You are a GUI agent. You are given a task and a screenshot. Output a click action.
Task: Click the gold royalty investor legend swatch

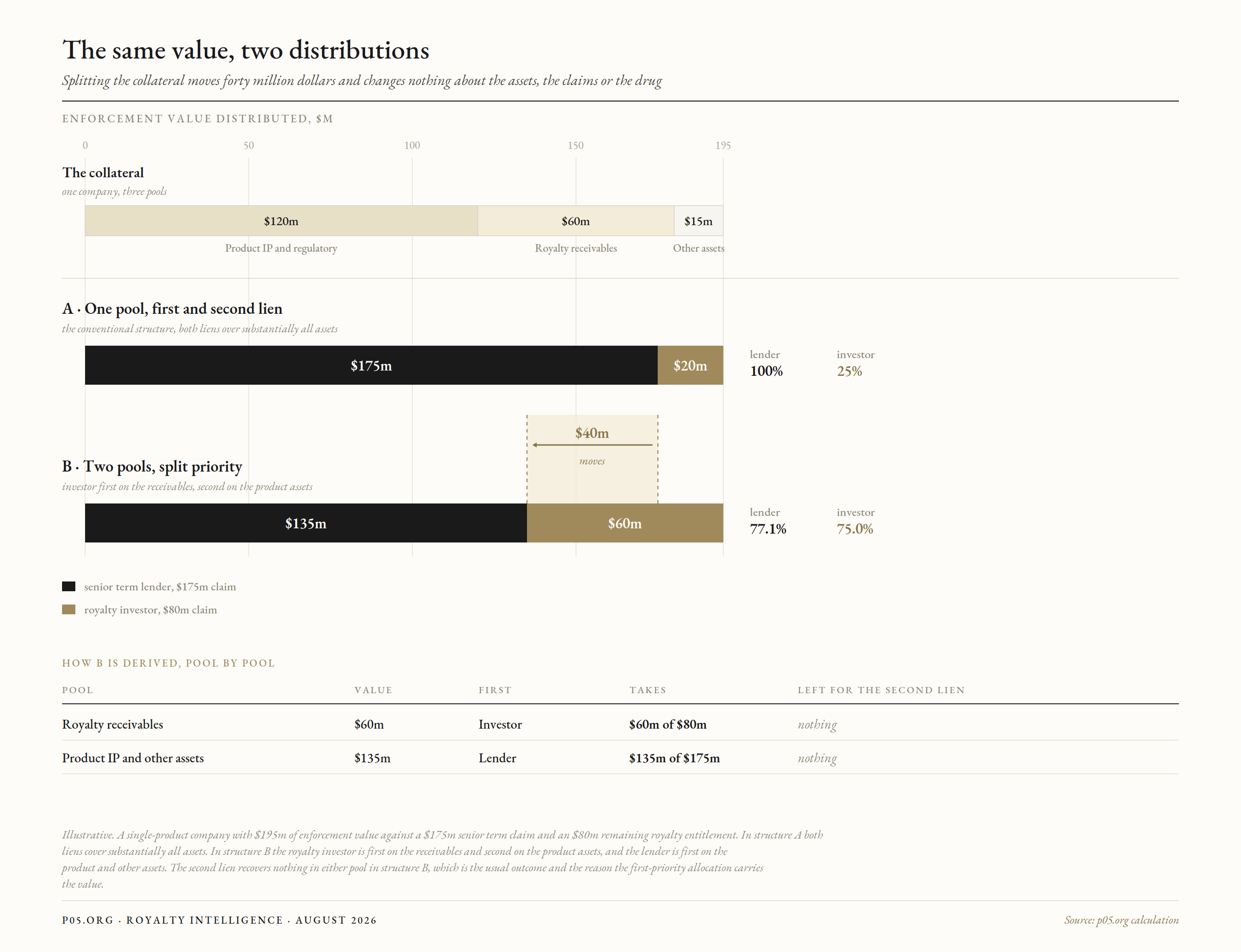69,610
